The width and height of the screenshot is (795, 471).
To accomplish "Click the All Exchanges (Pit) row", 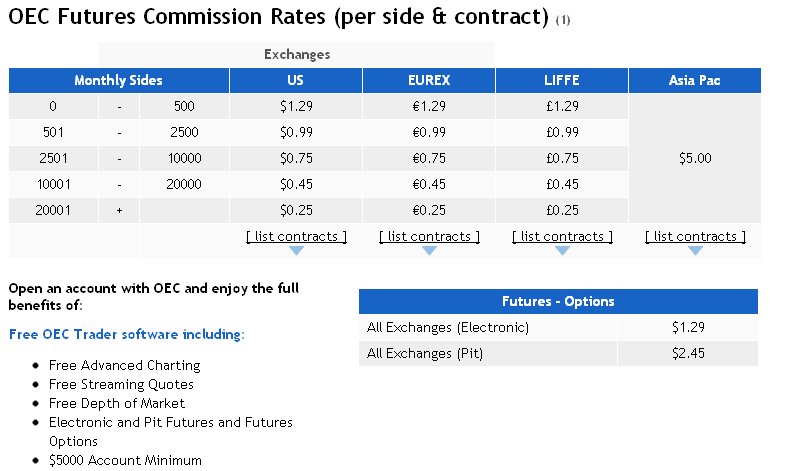I will coord(558,353).
